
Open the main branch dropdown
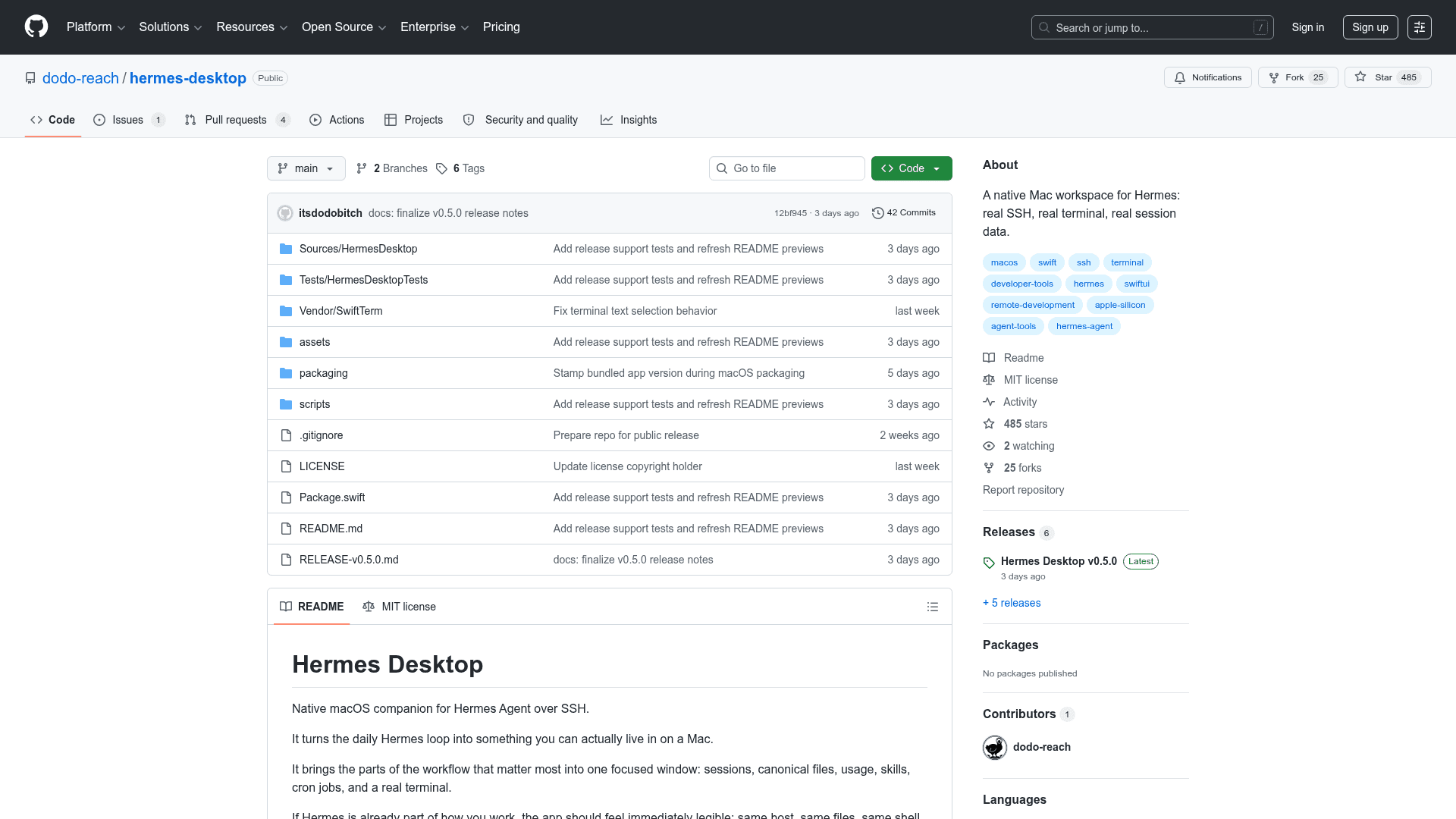tap(306, 168)
